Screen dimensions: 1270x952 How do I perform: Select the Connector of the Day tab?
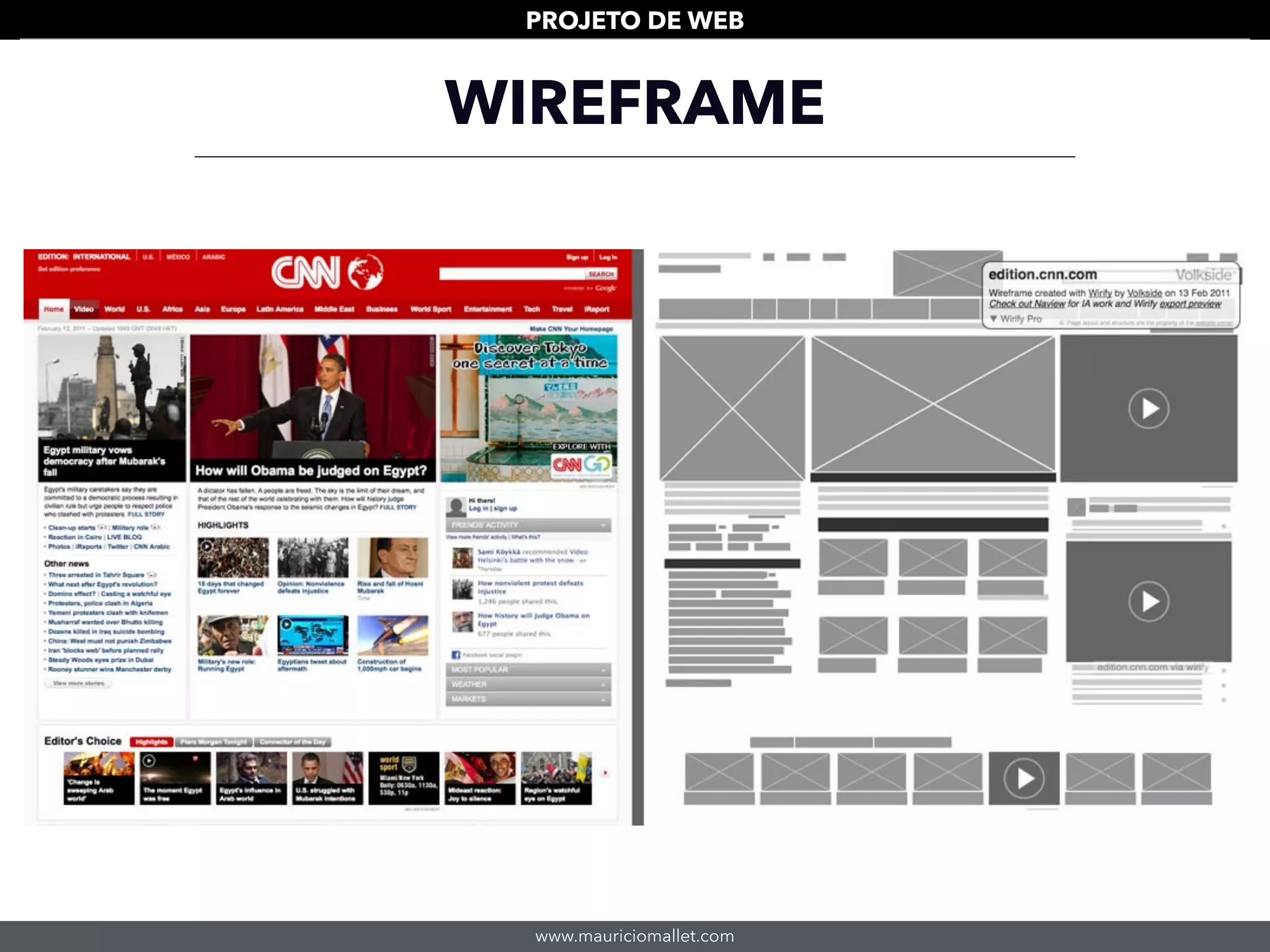tap(293, 742)
